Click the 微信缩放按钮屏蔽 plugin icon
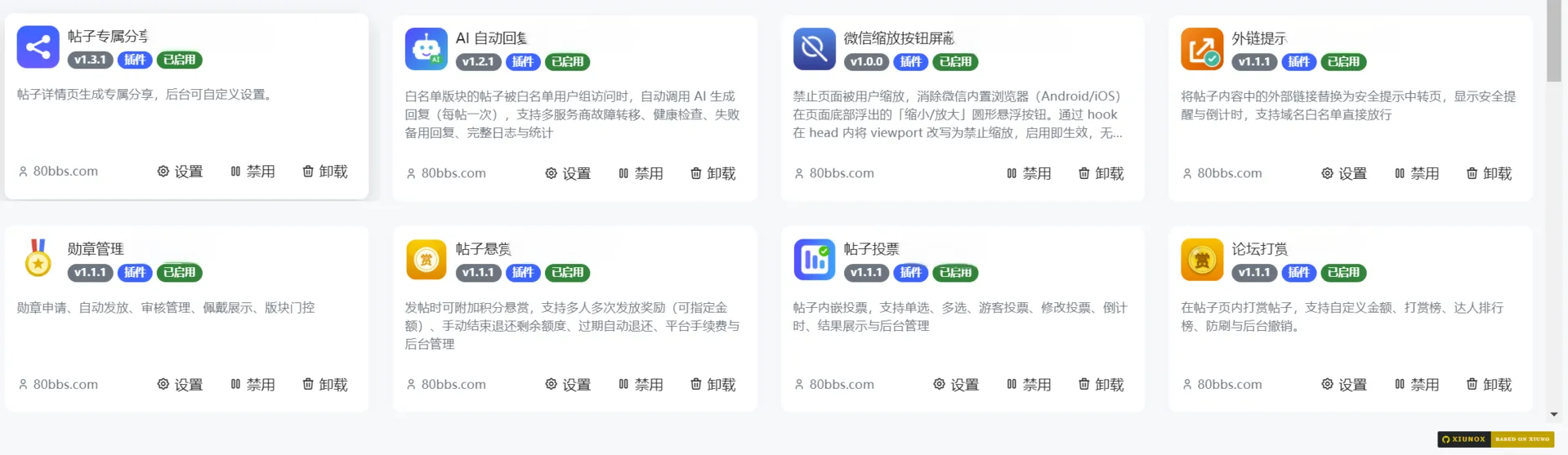The width and height of the screenshot is (1568, 455). (x=814, y=49)
